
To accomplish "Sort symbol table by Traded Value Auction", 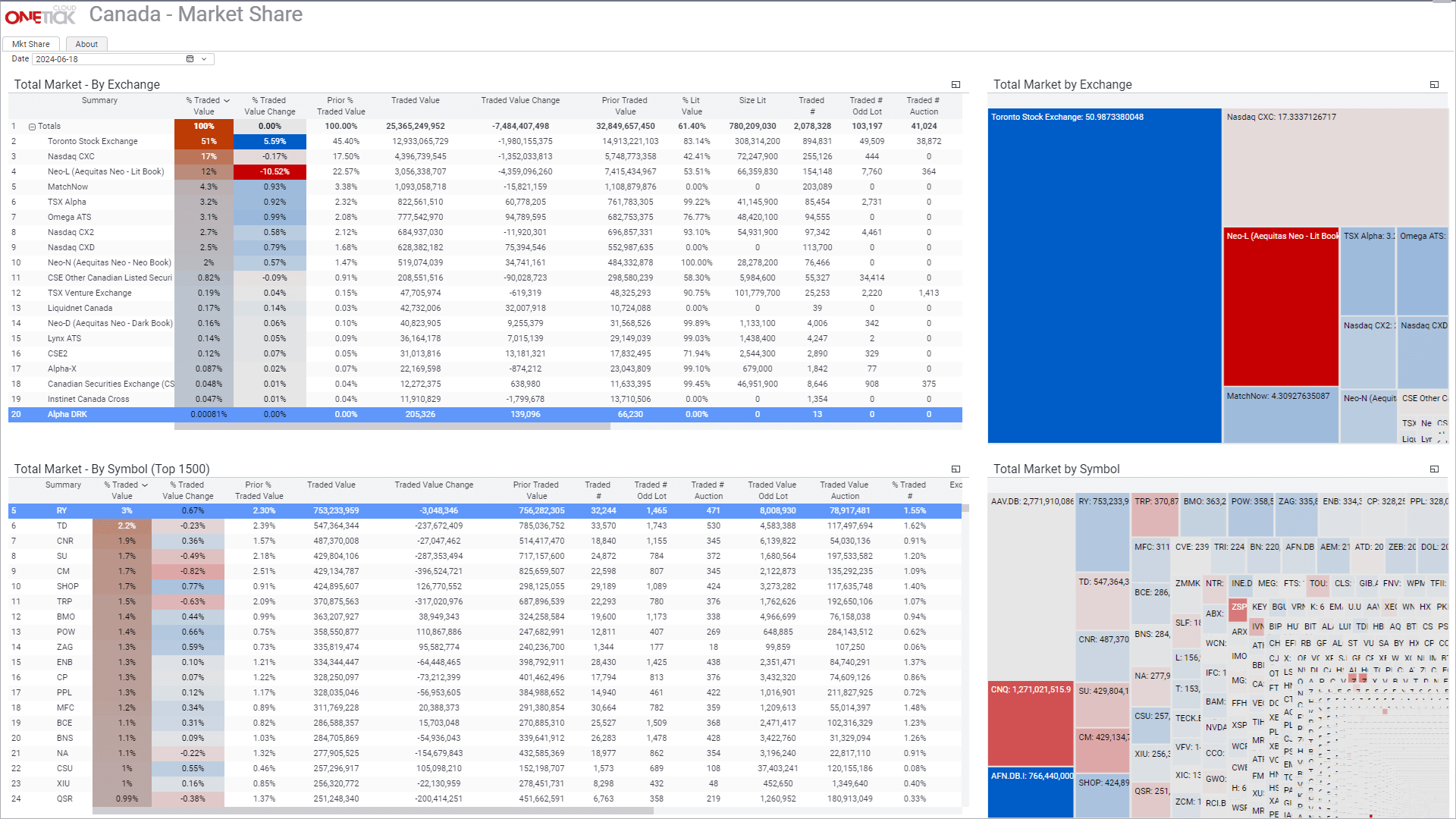I will pos(844,490).
